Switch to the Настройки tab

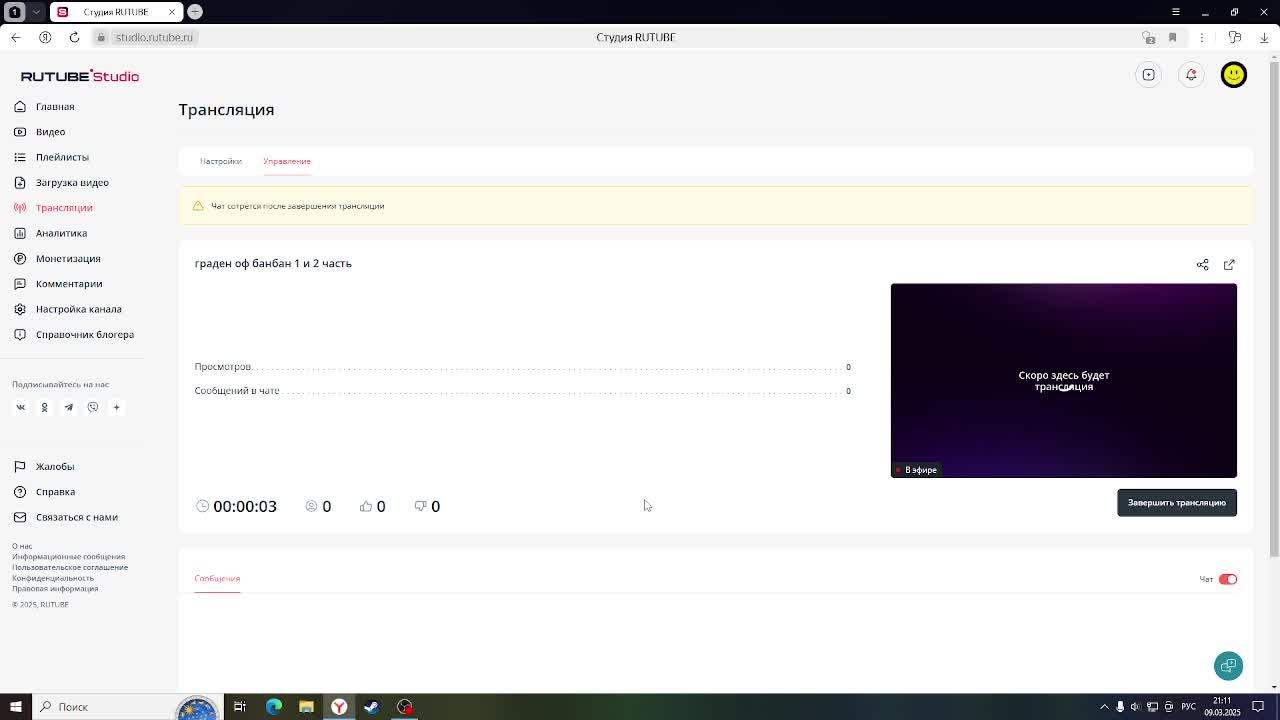[x=221, y=161]
